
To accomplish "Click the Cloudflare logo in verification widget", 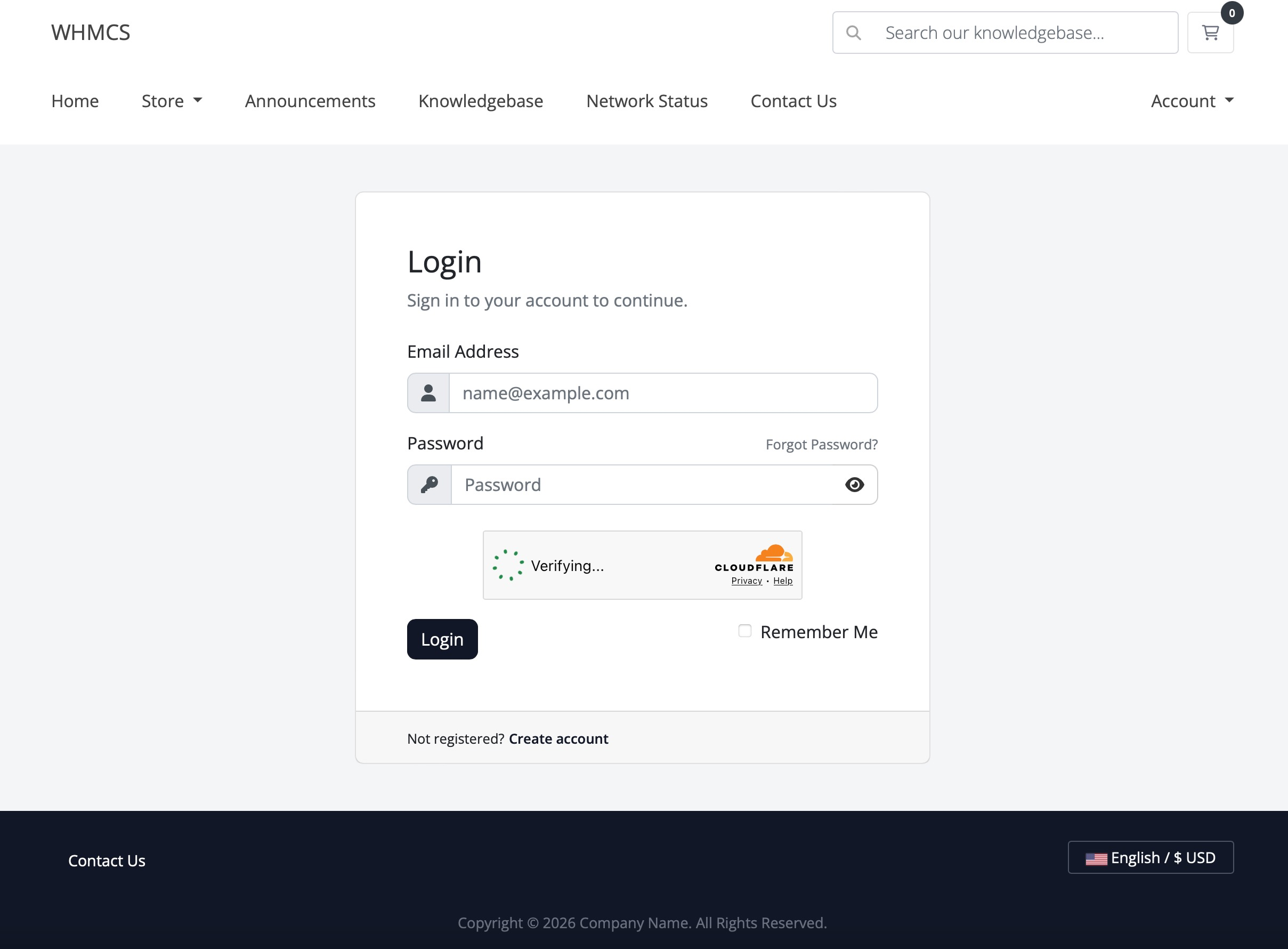I will coord(754,558).
